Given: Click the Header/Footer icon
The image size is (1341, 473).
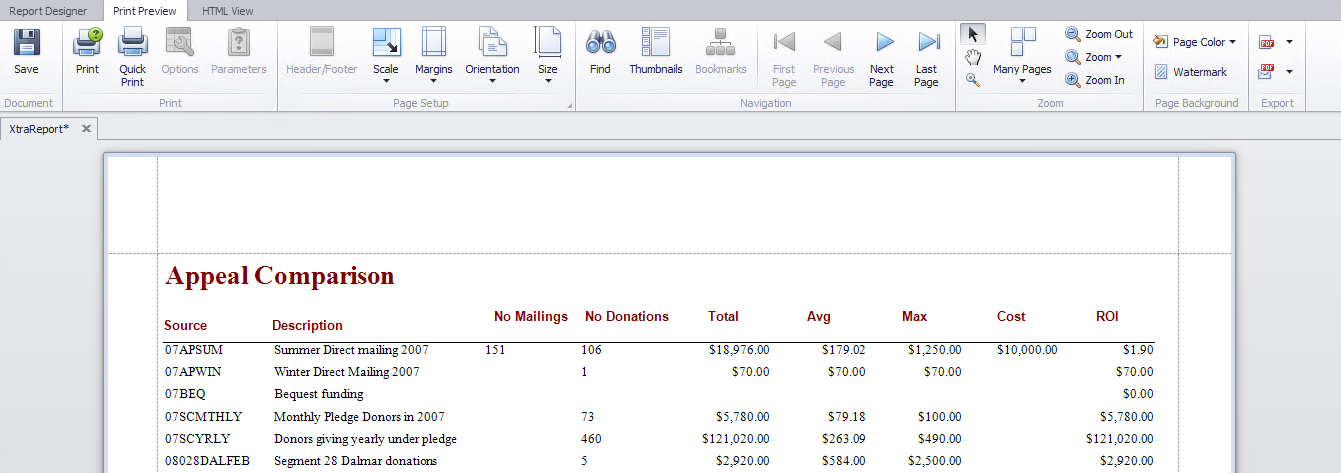Looking at the screenshot, I should (321, 43).
